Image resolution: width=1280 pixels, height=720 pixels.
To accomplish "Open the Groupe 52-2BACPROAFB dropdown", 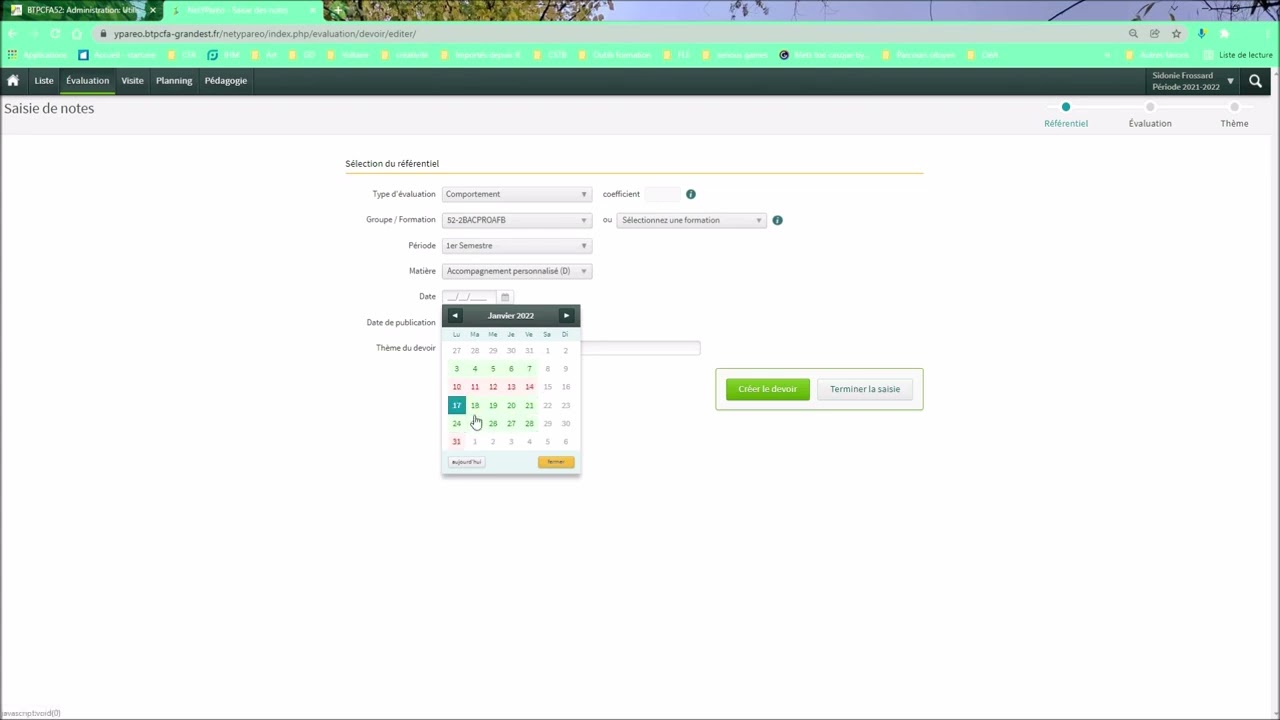I will [x=517, y=220].
